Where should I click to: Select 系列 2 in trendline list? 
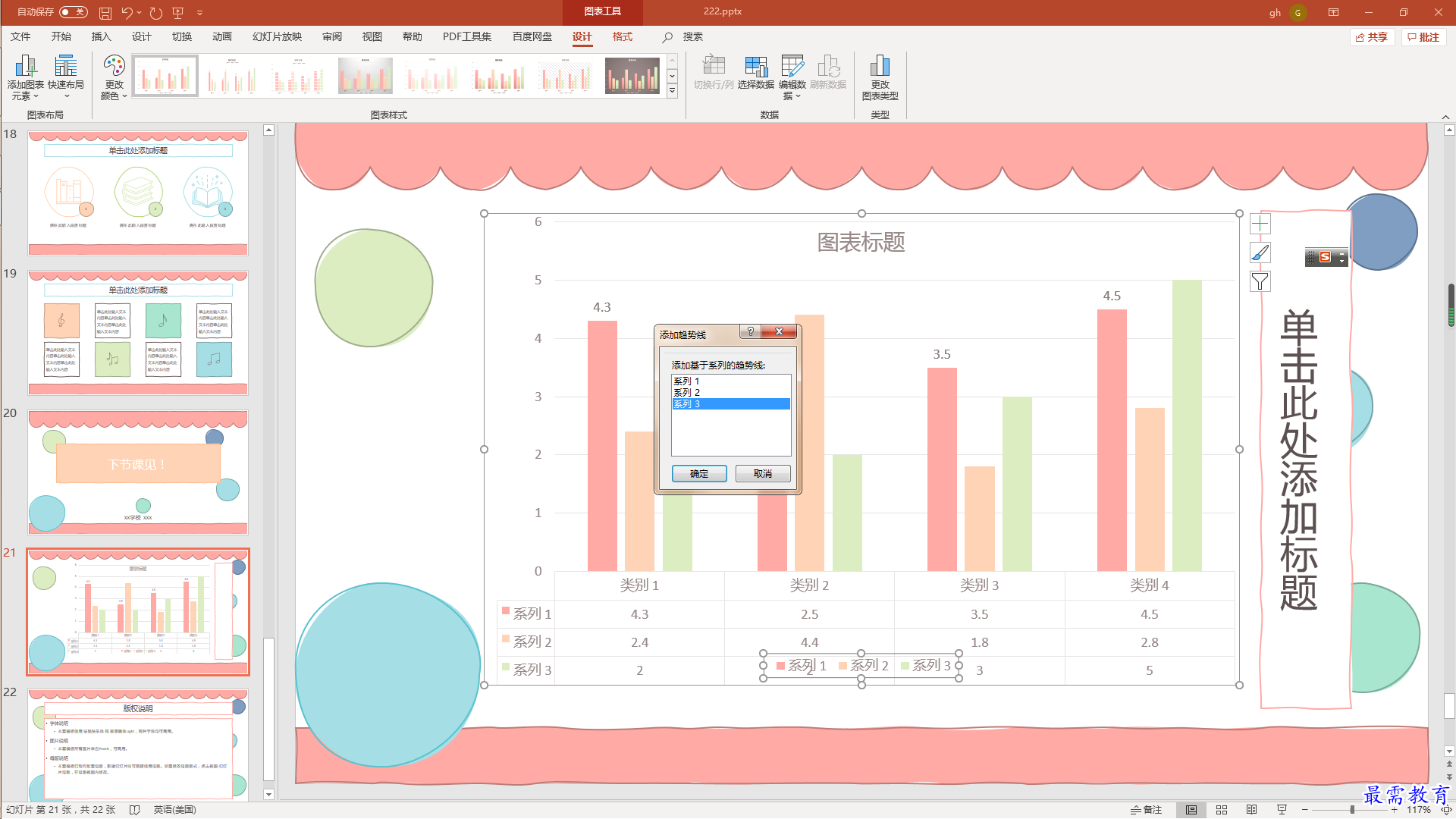[x=731, y=393]
